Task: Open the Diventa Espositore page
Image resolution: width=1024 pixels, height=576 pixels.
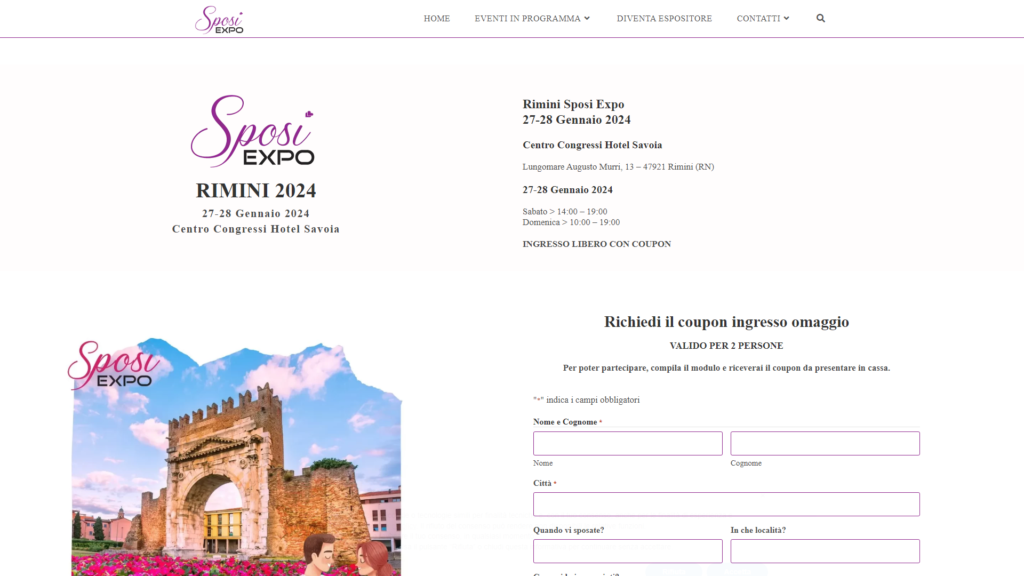Action: (664, 18)
